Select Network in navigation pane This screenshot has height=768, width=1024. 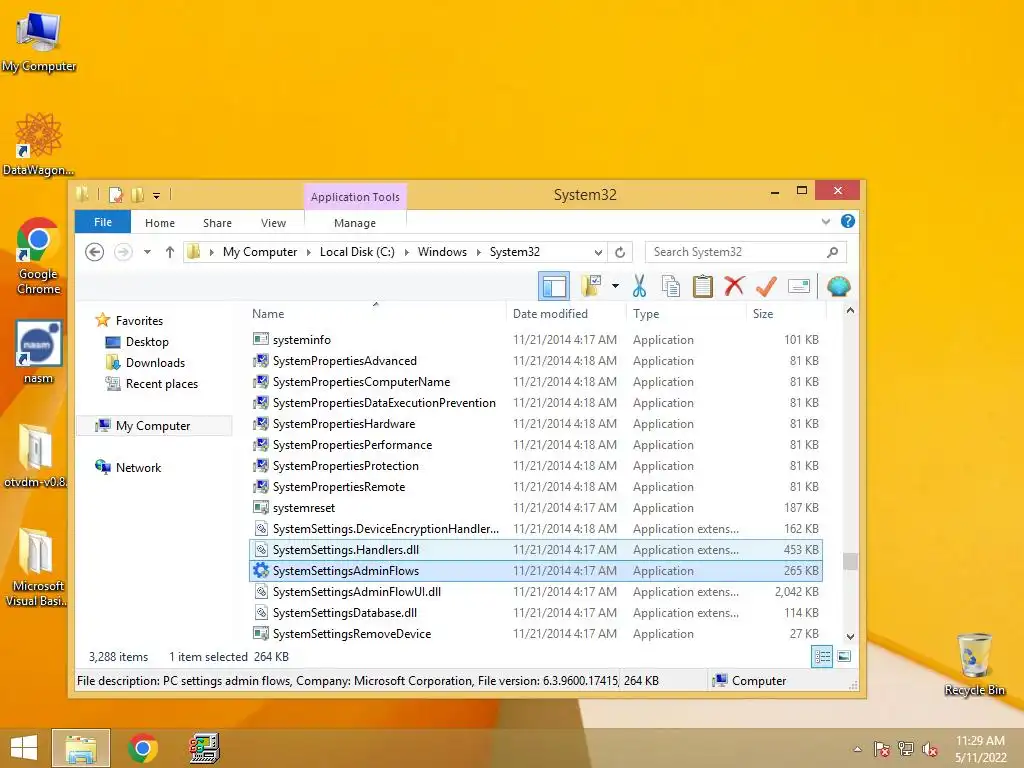pos(128,468)
